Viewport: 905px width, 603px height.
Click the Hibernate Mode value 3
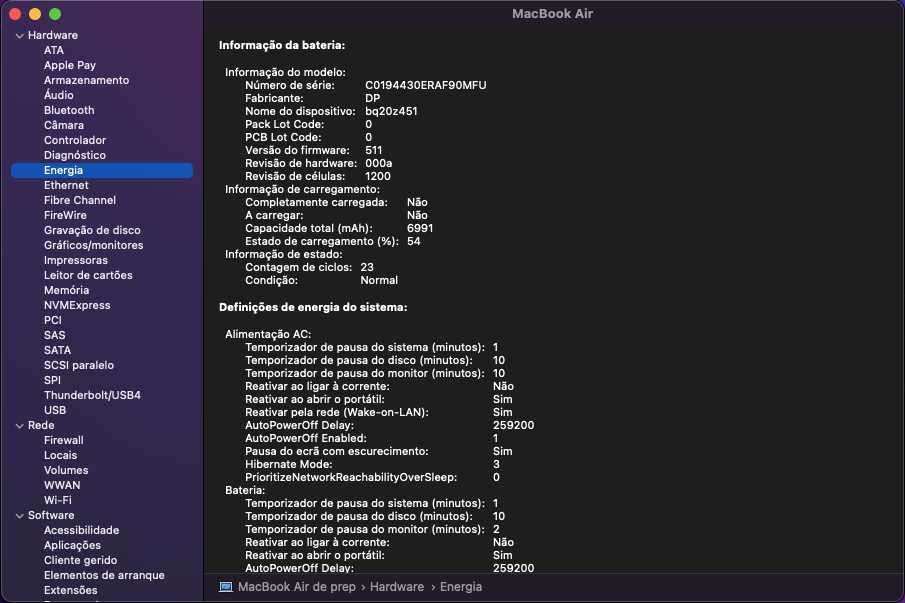(x=496, y=465)
